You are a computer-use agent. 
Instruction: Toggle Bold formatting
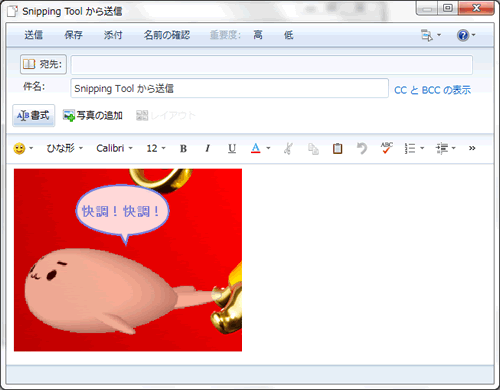coord(183,148)
